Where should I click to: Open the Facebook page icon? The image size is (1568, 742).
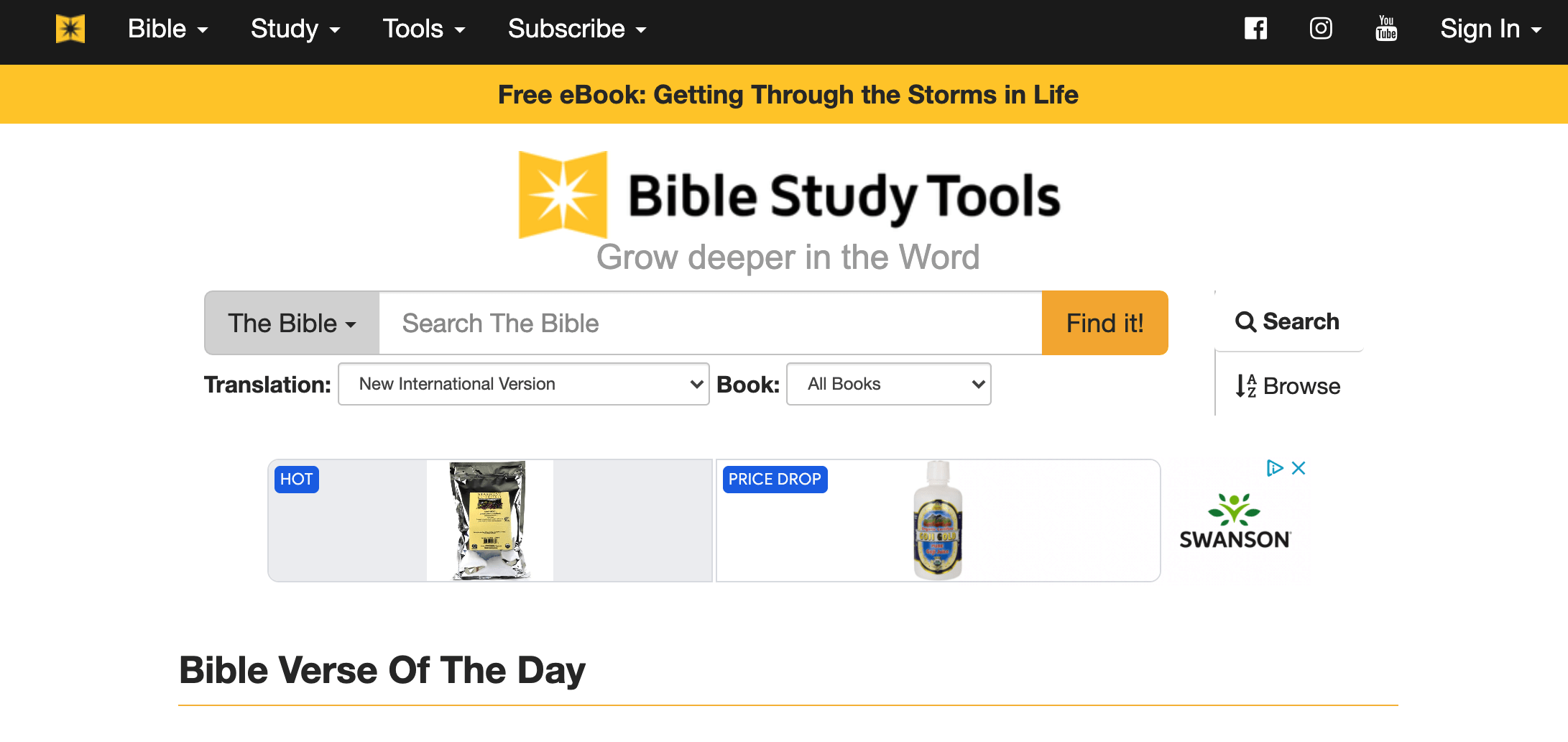coord(1255,28)
